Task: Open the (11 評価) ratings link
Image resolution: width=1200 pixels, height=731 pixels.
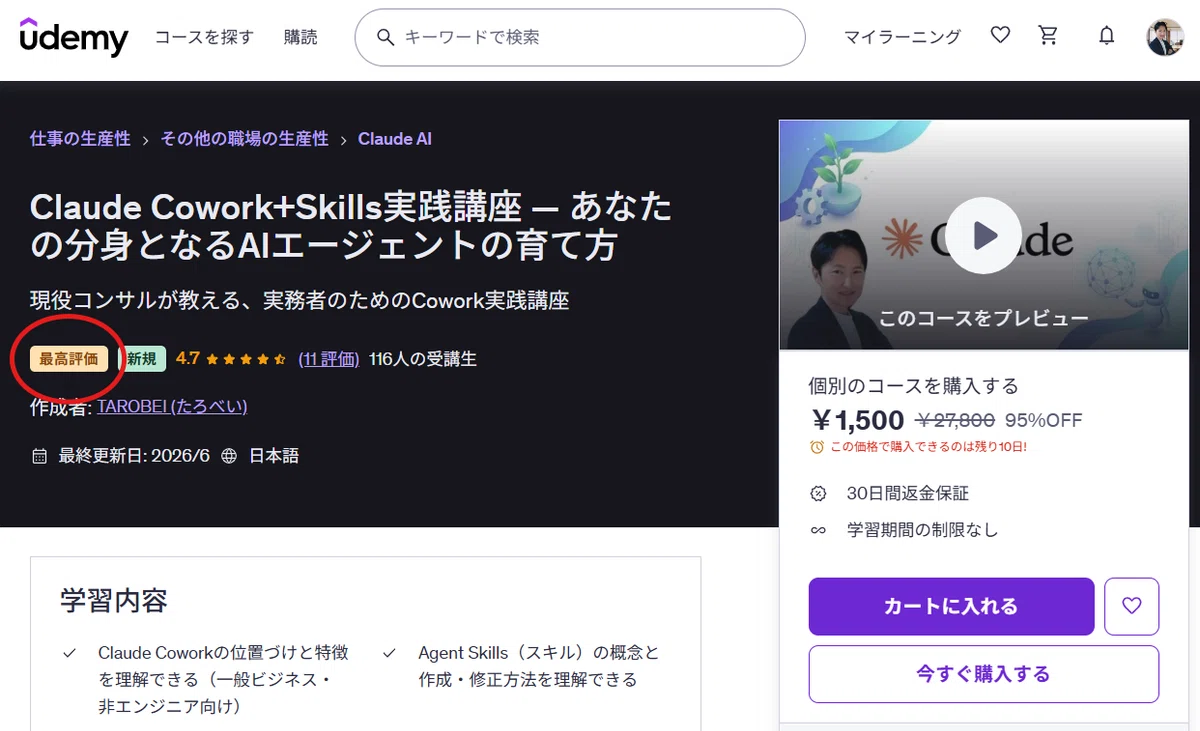Action: coord(328,358)
